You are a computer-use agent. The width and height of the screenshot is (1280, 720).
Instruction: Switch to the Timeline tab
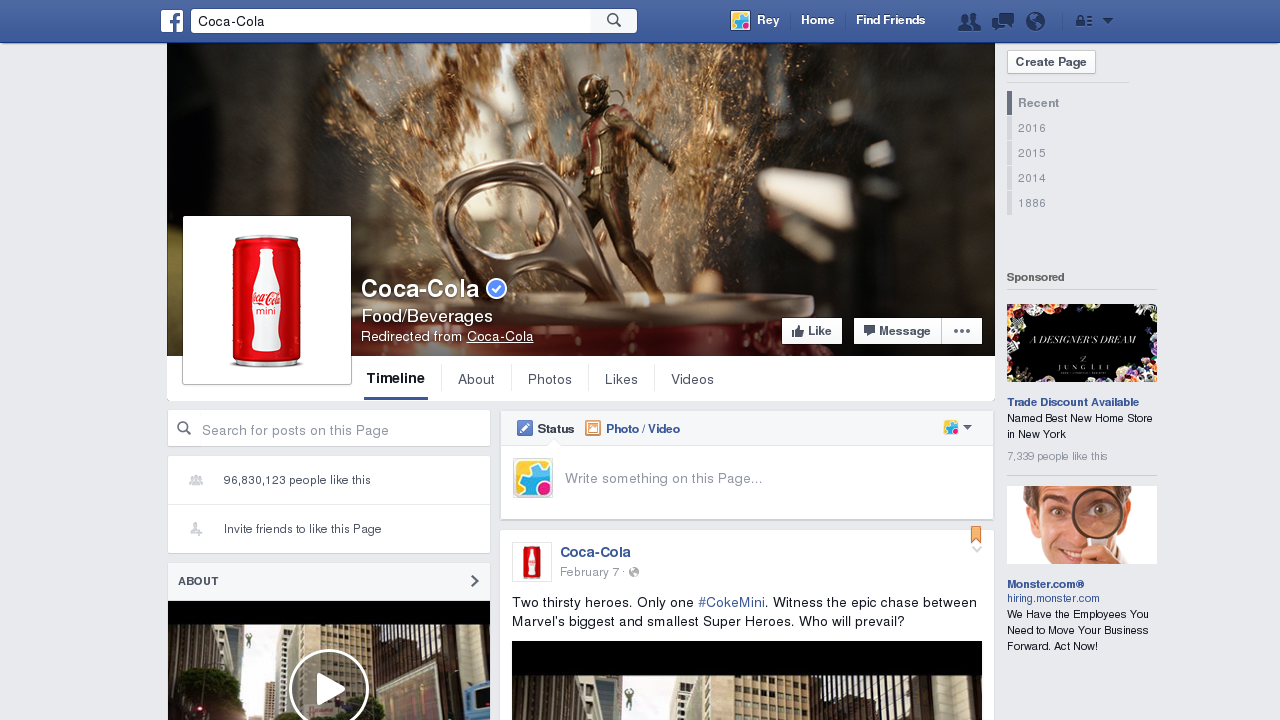click(x=396, y=378)
